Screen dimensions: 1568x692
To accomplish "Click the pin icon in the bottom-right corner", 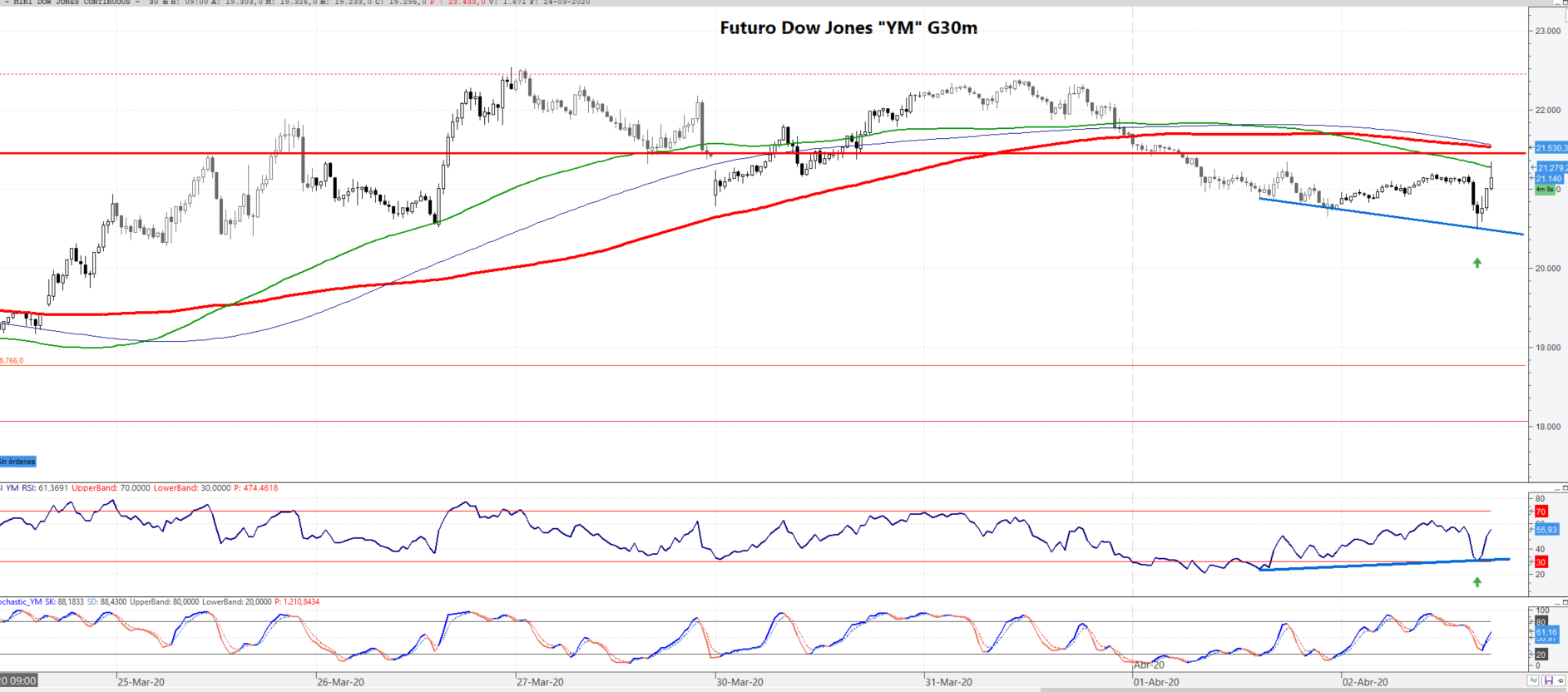I will pyautogui.click(x=1561, y=680).
